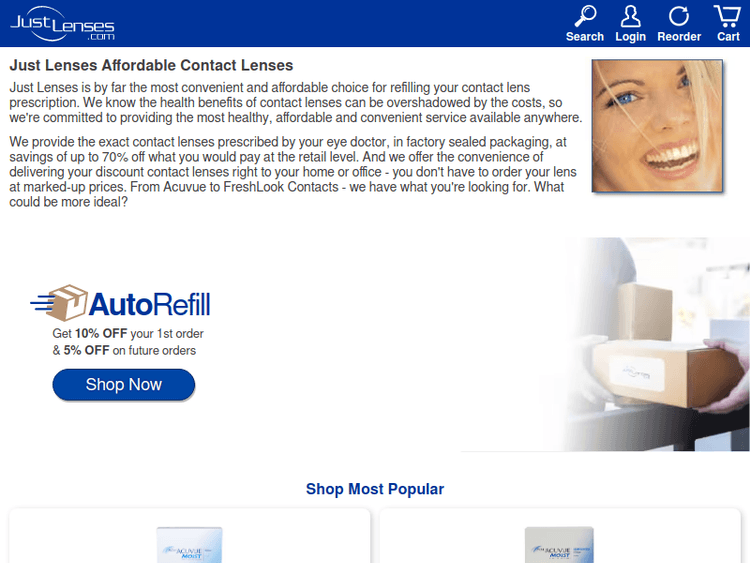Click the Search label in header
The width and height of the screenshot is (750, 563).
(x=585, y=37)
